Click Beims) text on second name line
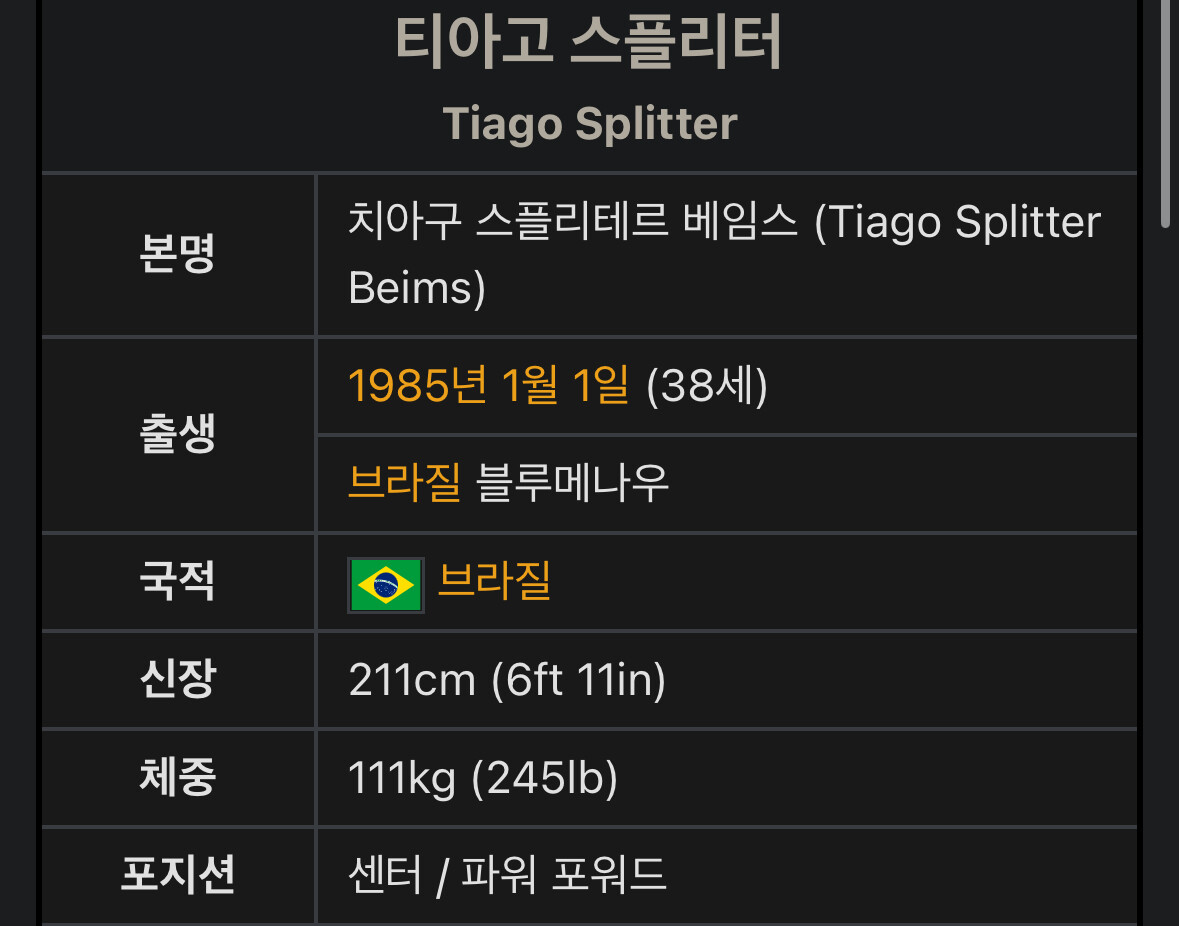This screenshot has height=926, width=1179. tap(417, 288)
